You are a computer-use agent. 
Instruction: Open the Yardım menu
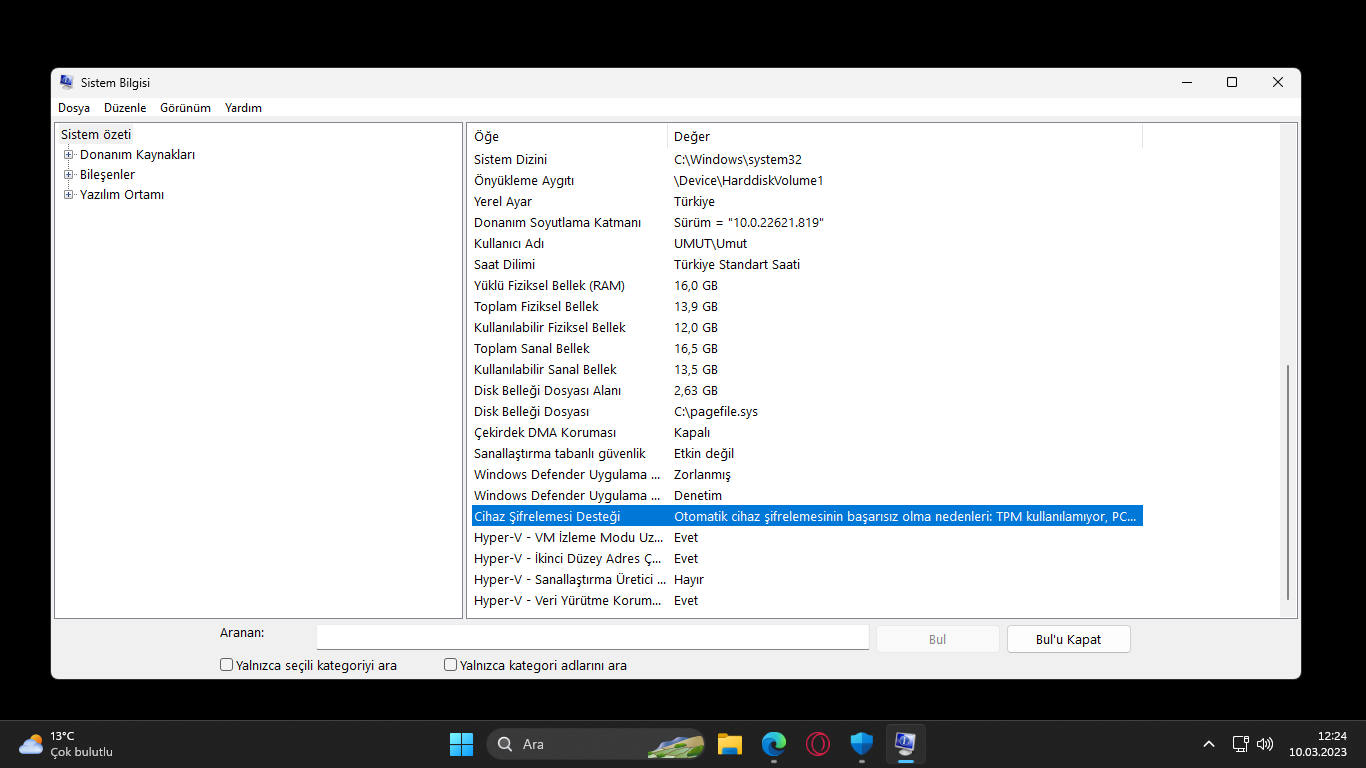click(243, 108)
